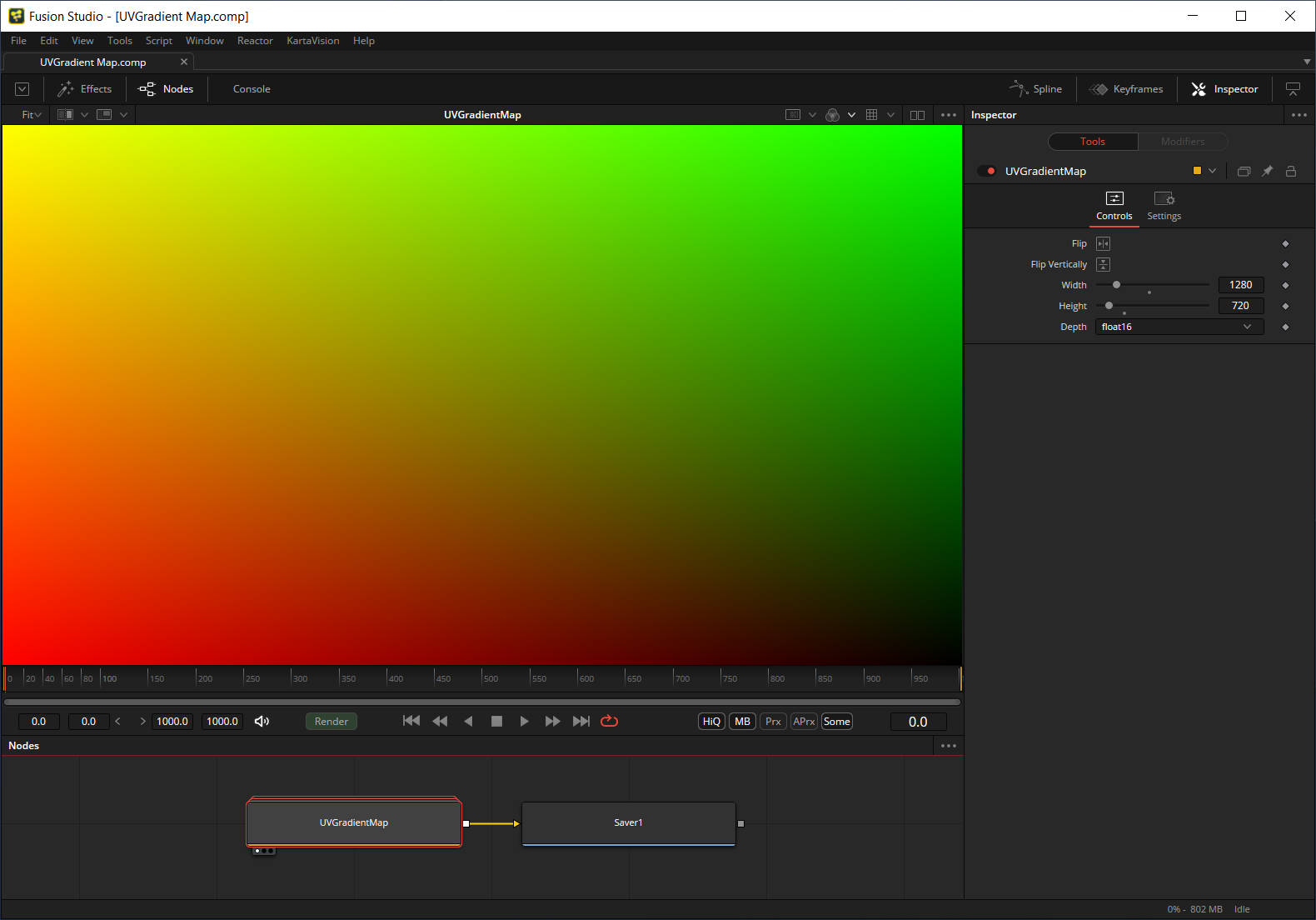This screenshot has width=1316, height=920.
Task: Open Inspector panel three-dot options
Action: (1299, 115)
